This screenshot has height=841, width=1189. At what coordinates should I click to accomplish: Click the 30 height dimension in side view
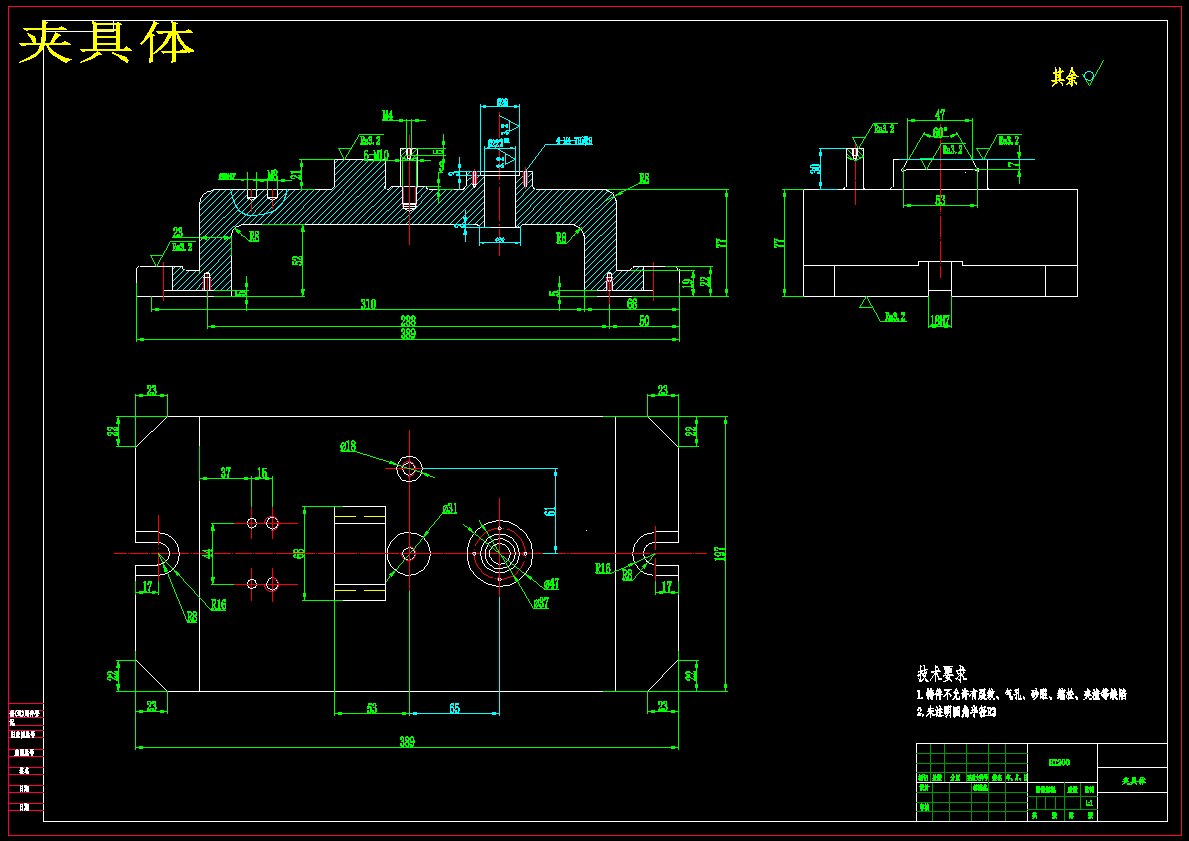(815, 169)
